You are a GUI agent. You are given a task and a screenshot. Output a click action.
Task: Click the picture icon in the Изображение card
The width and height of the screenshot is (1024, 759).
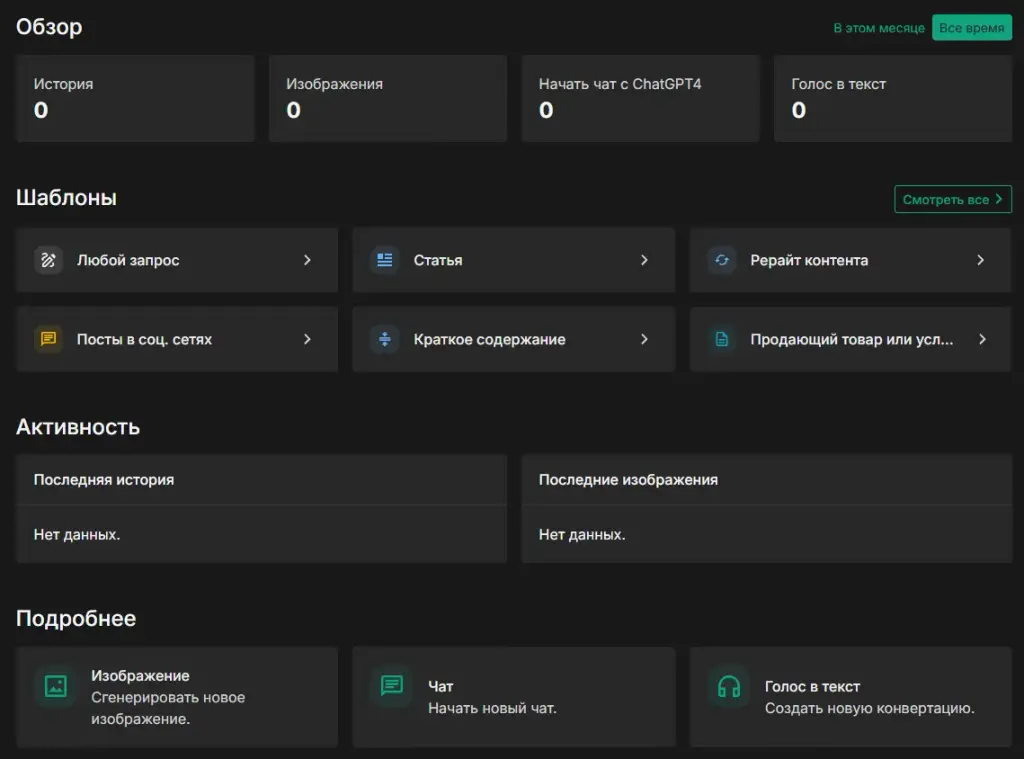click(56, 686)
